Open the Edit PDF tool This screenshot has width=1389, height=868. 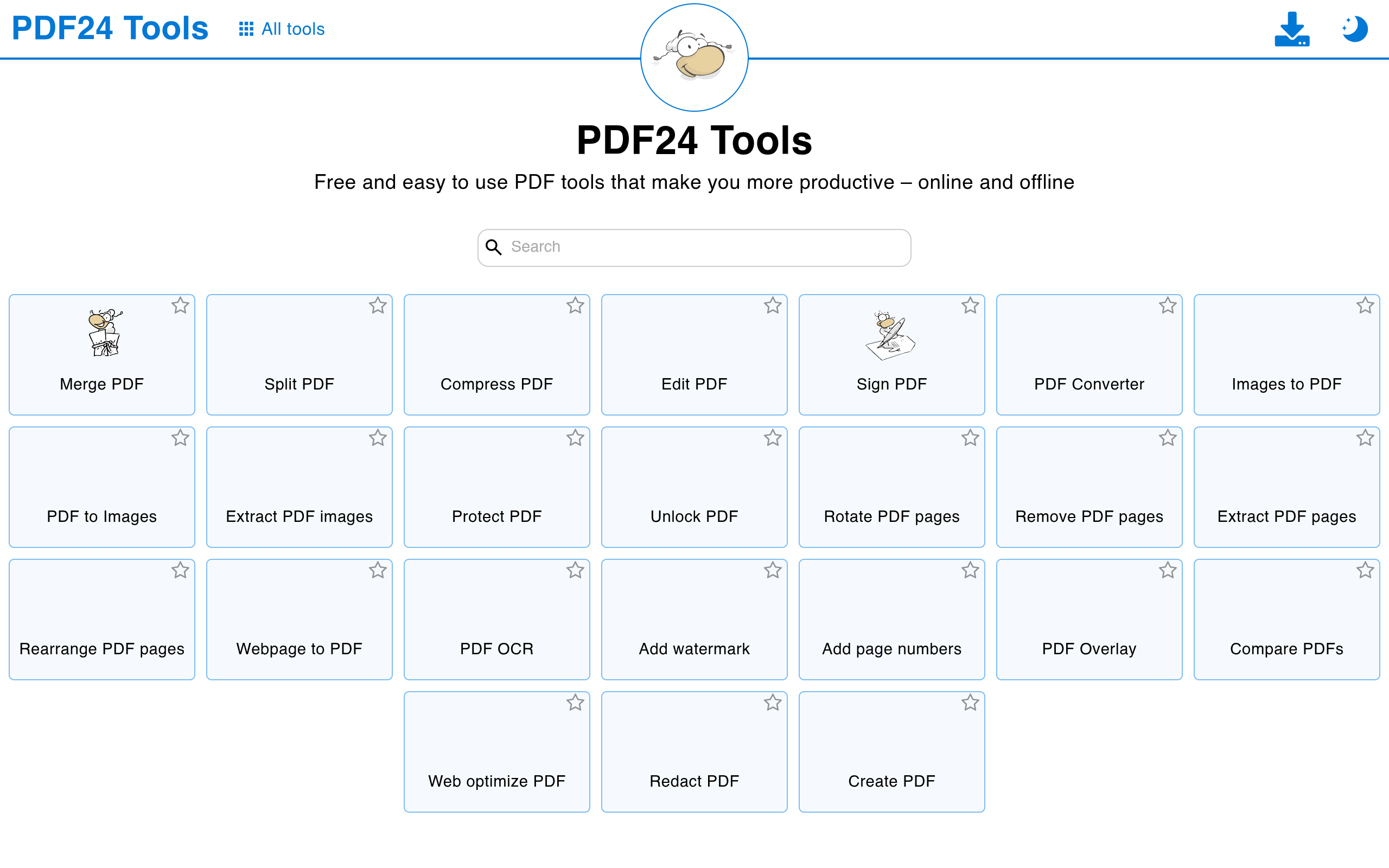pos(694,355)
